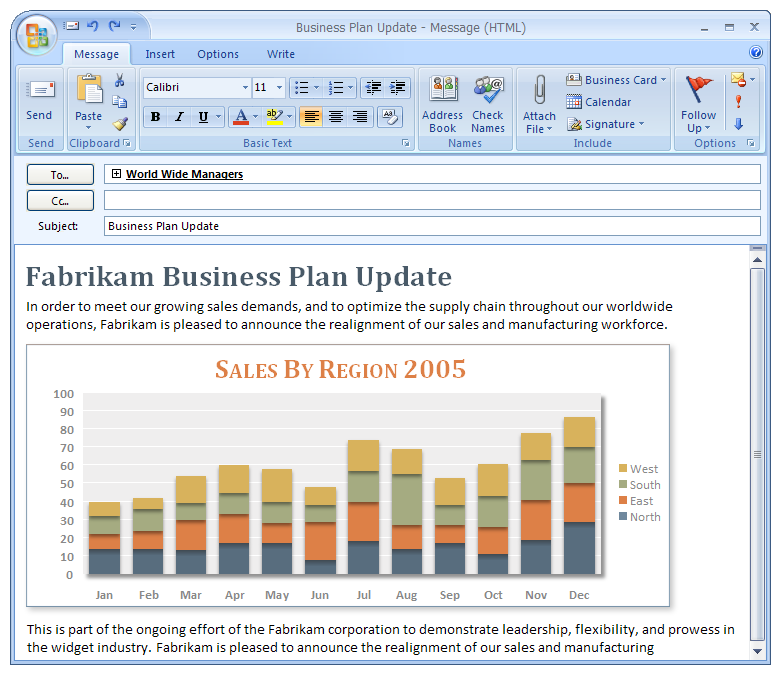Open the highlight color picker arrow
The height and width of the screenshot is (675, 781).
click(x=289, y=117)
